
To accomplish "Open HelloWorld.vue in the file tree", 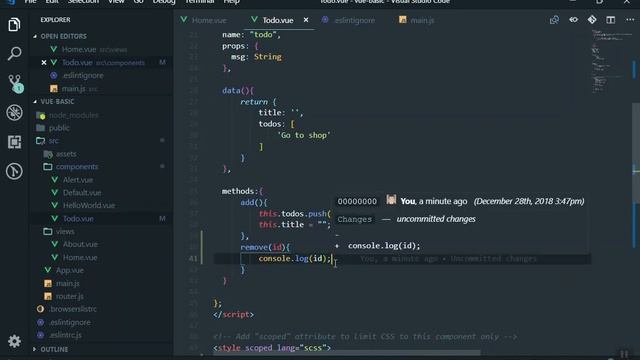I will (89, 205).
